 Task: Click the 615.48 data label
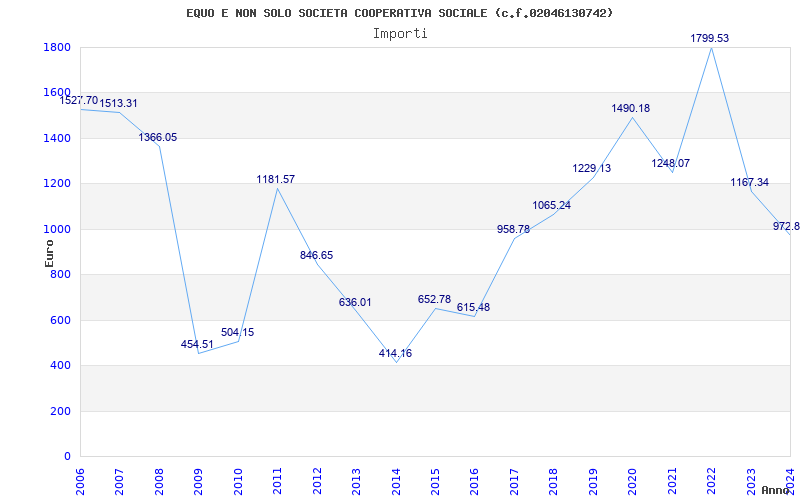(473, 308)
